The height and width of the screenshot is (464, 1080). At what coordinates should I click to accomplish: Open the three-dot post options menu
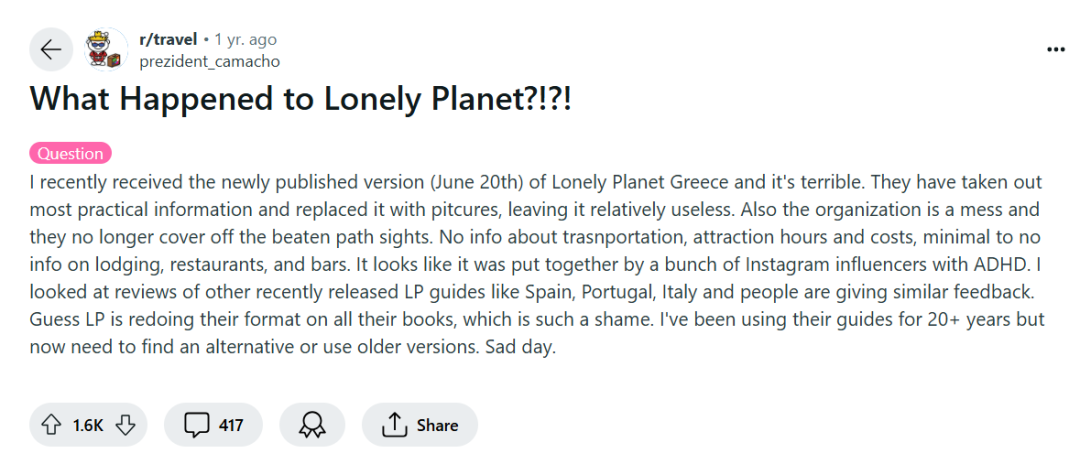pyautogui.click(x=1055, y=50)
